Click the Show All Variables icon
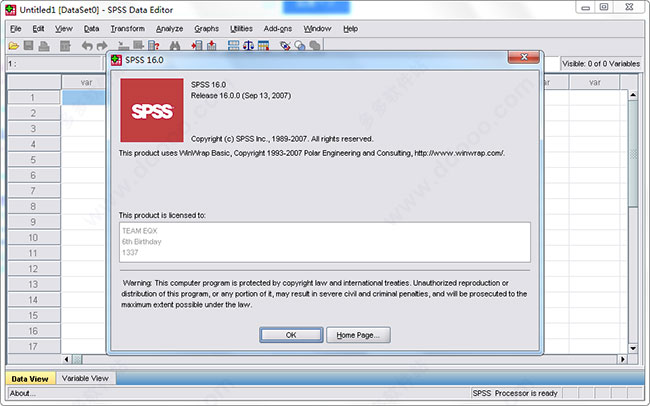650x406 pixels. [315, 46]
